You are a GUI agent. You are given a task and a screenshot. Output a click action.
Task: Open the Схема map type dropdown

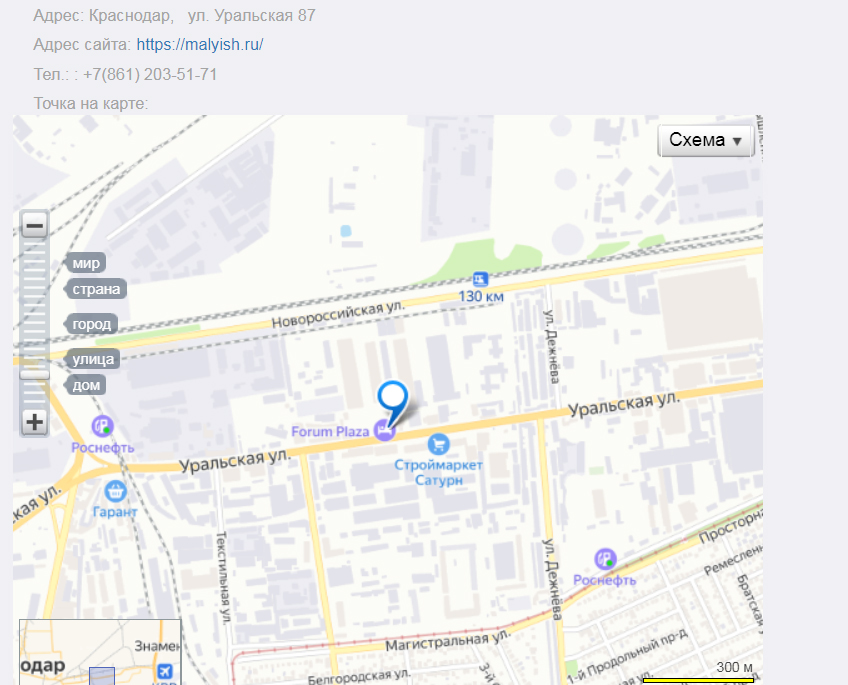pyautogui.click(x=705, y=141)
